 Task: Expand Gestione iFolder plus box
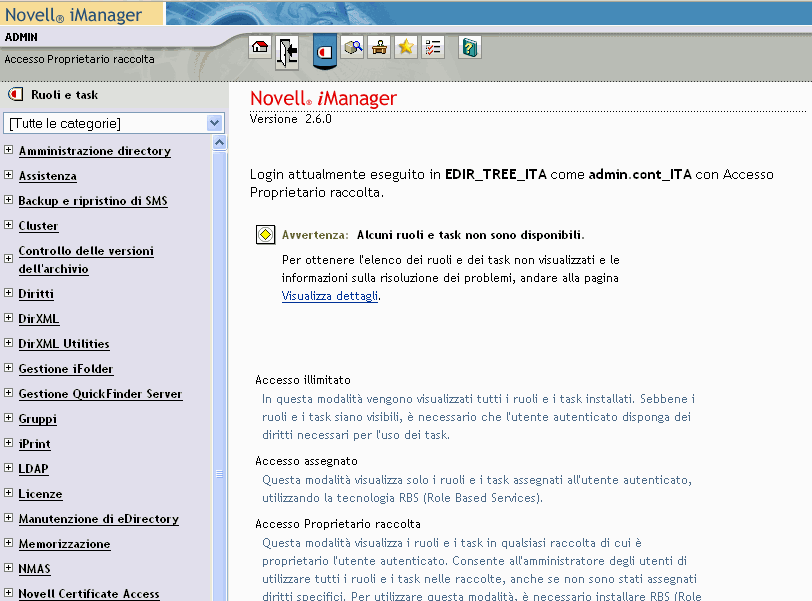pos(8,368)
